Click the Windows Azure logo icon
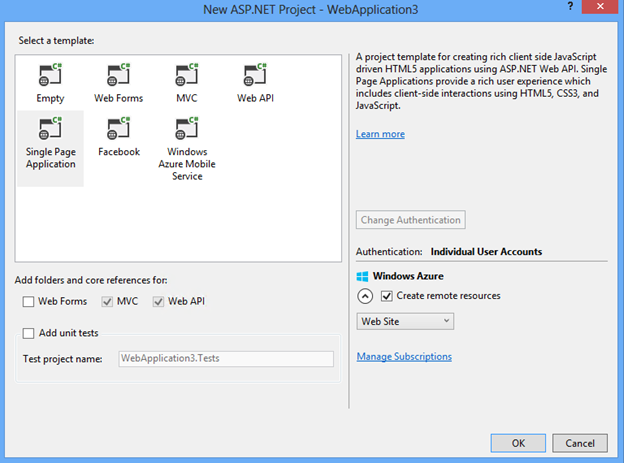The width and height of the screenshot is (624, 463). [362, 276]
